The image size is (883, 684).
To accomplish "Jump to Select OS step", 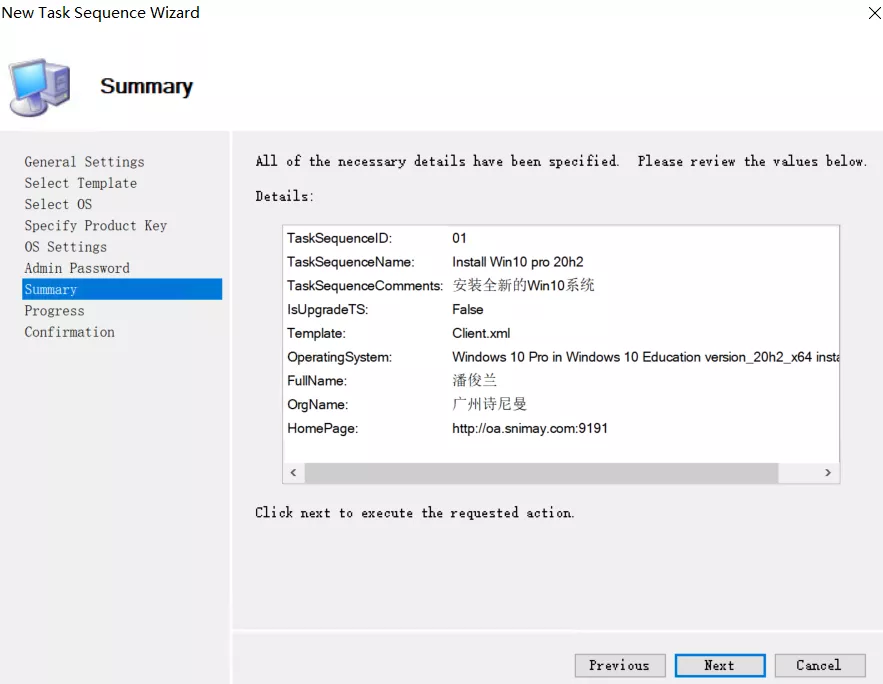I will 58,204.
